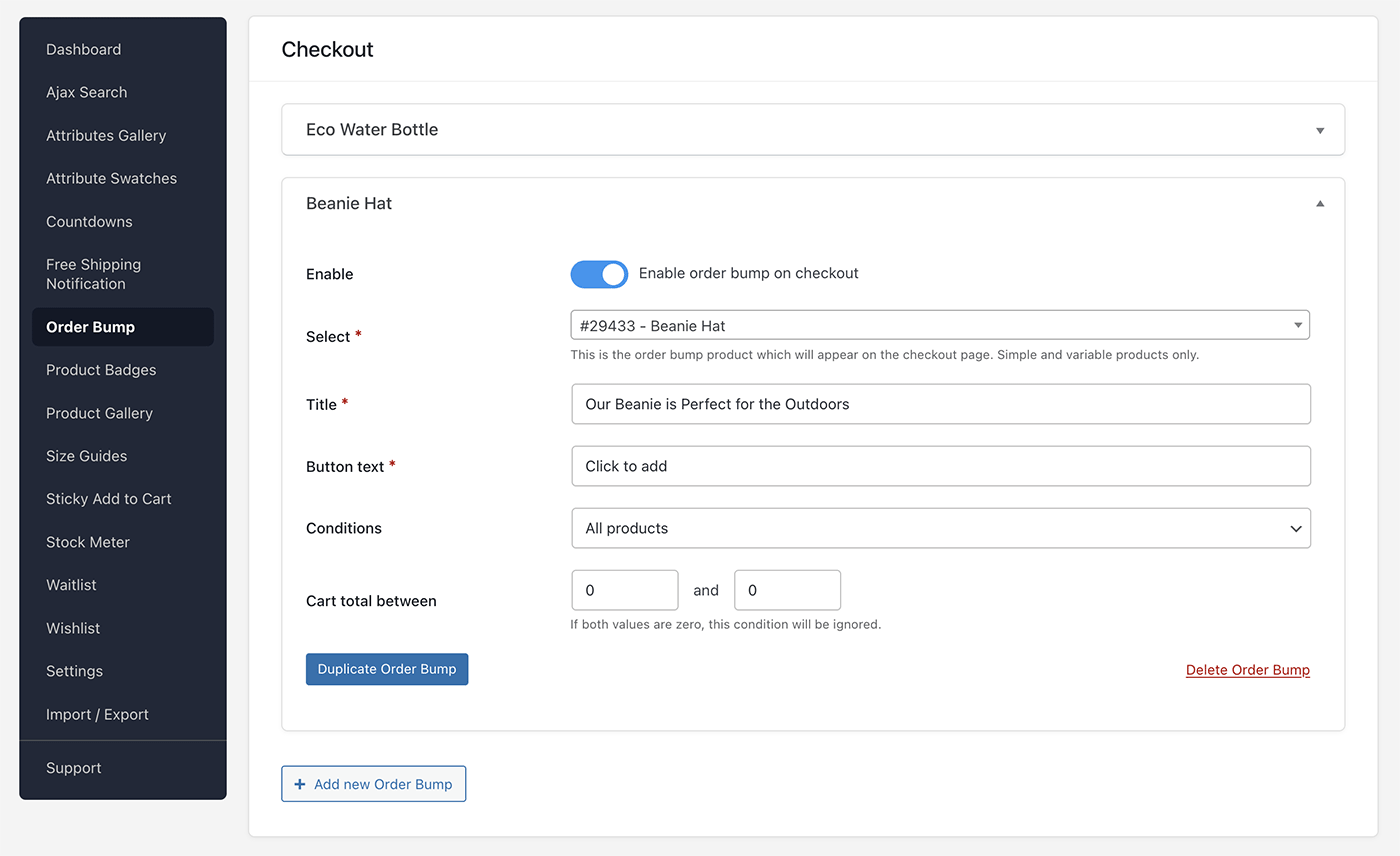Click the Button text input field
Image resolution: width=1400 pixels, height=856 pixels.
pos(940,466)
